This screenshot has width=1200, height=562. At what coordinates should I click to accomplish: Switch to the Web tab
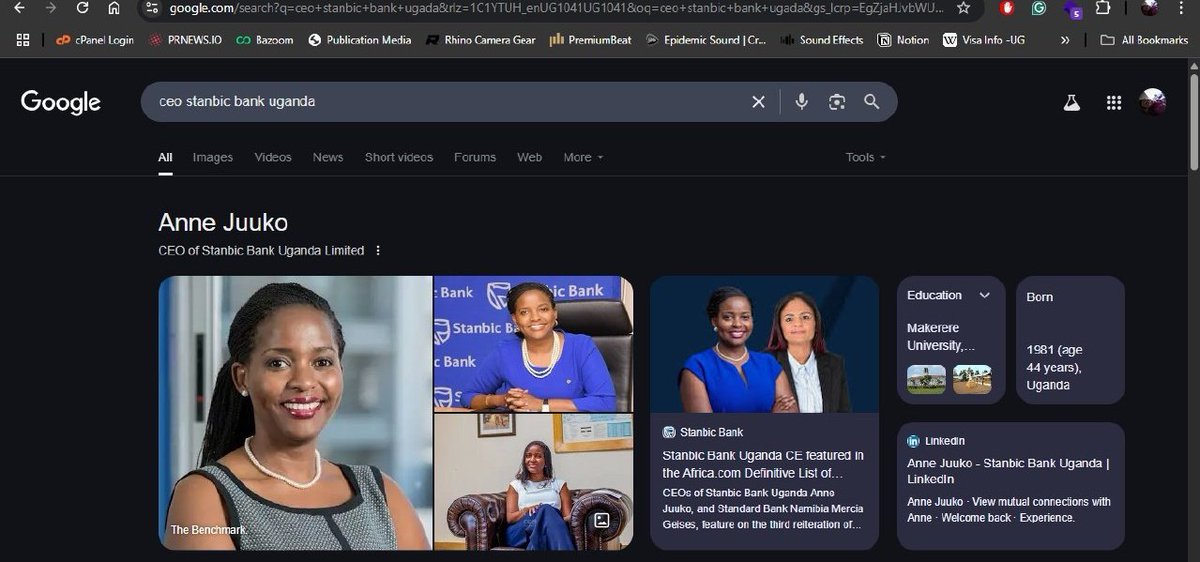coord(529,157)
